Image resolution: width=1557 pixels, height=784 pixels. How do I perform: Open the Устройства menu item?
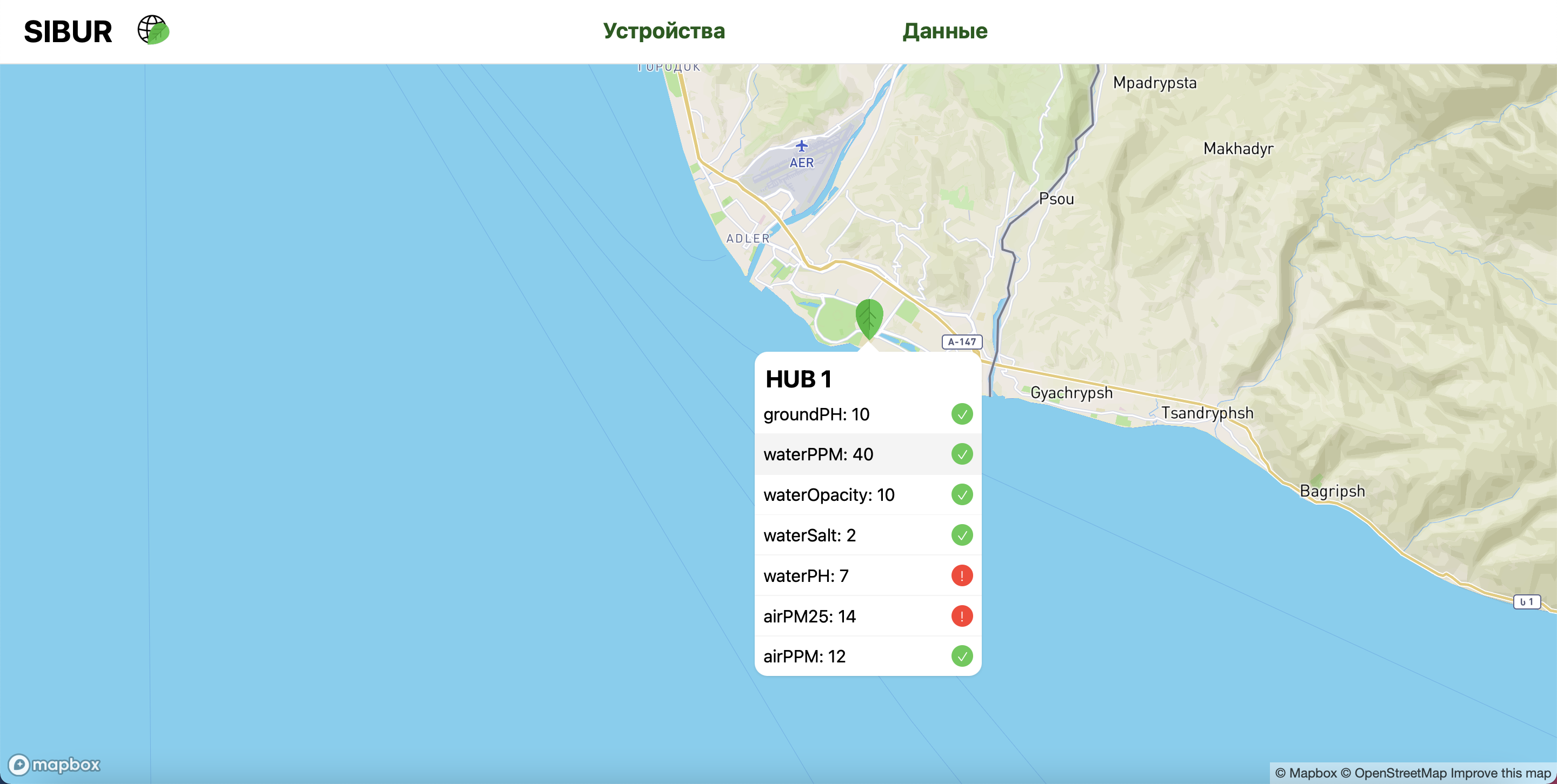point(664,31)
